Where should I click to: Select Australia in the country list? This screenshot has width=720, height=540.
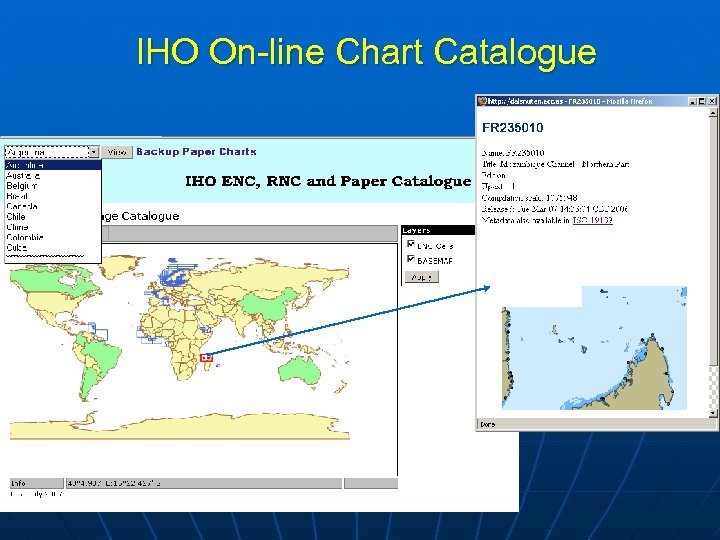[x=53, y=175]
